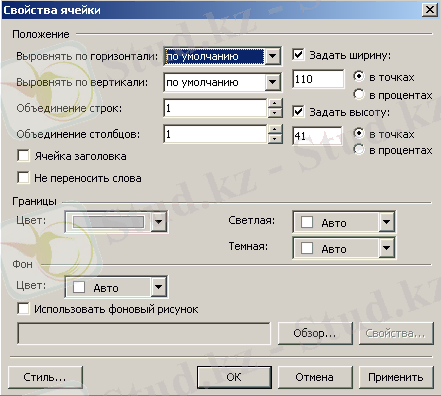
Task: Enable Ячейка заголовка checkbox
Action: click(23, 156)
